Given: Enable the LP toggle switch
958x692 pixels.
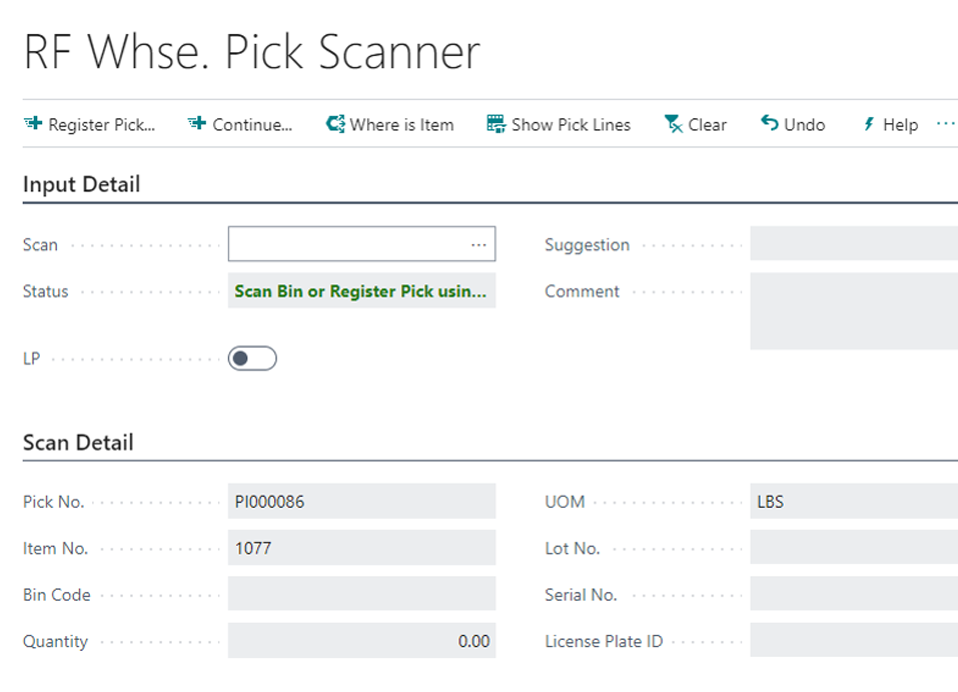Looking at the screenshot, I should (x=252, y=357).
